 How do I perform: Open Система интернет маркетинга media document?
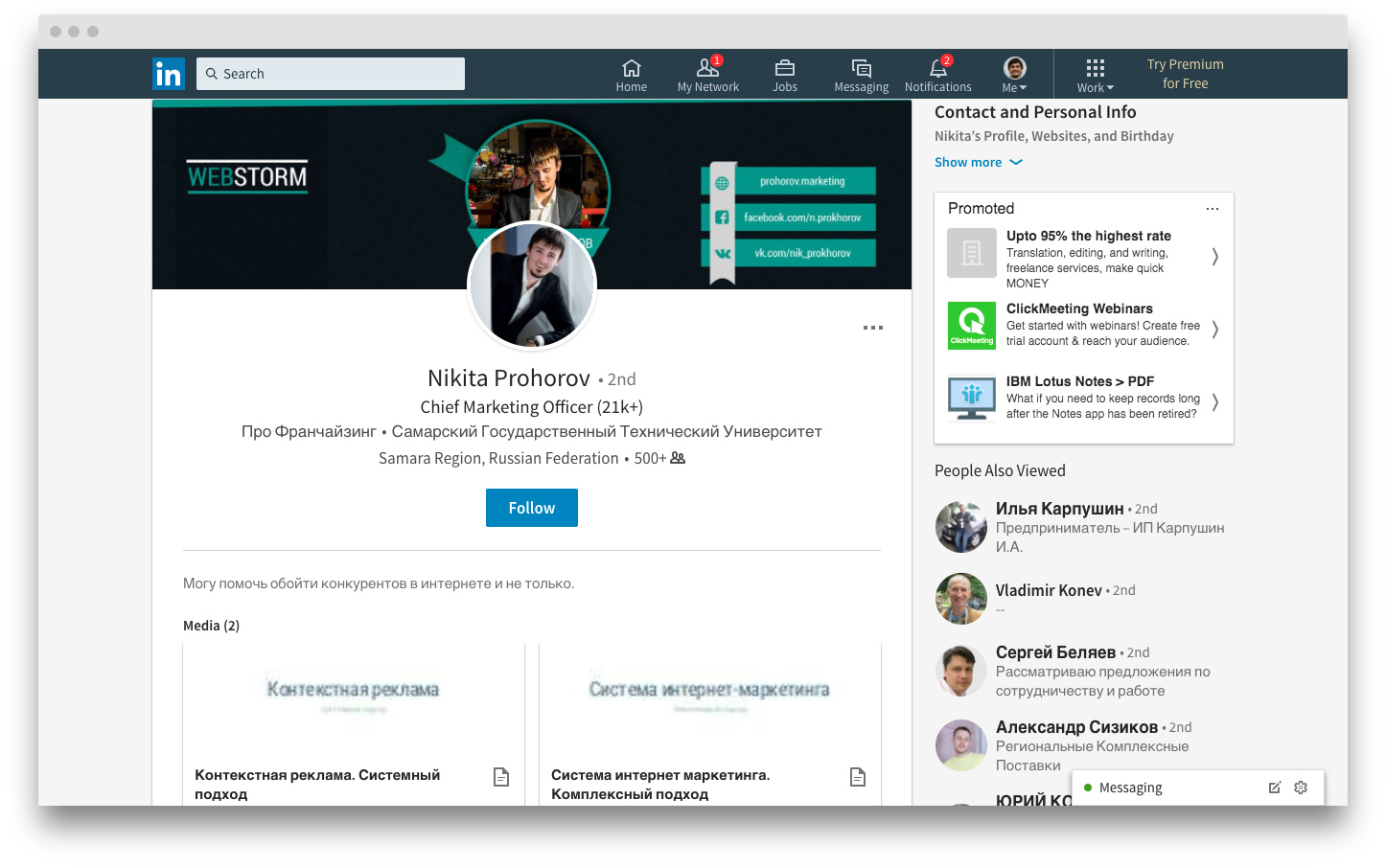[710, 724]
